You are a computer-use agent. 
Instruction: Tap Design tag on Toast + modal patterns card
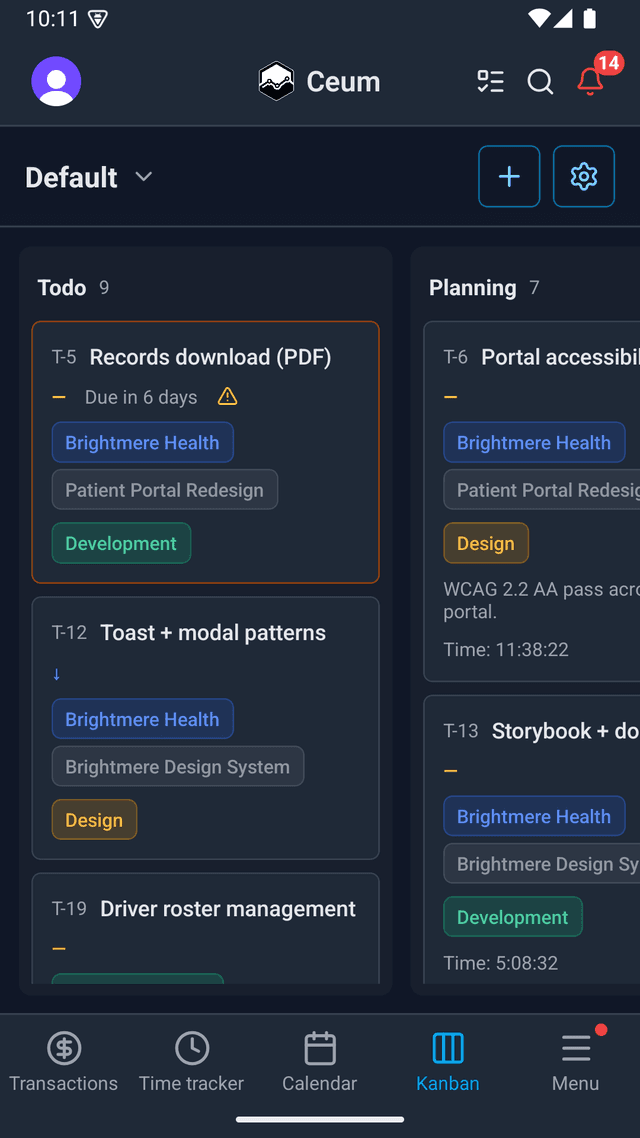(x=94, y=819)
